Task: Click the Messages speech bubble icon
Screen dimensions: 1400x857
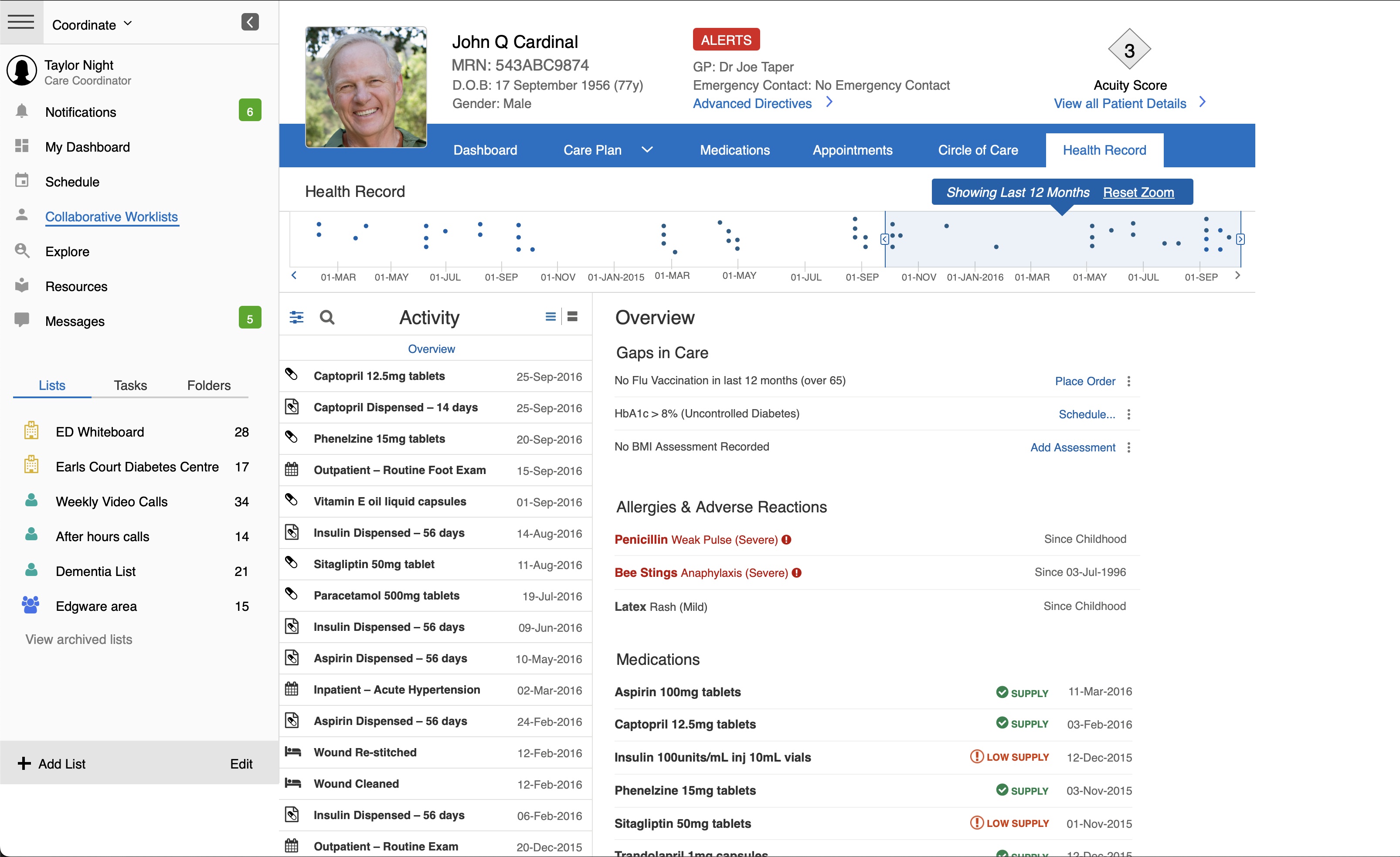Action: pyautogui.click(x=22, y=320)
